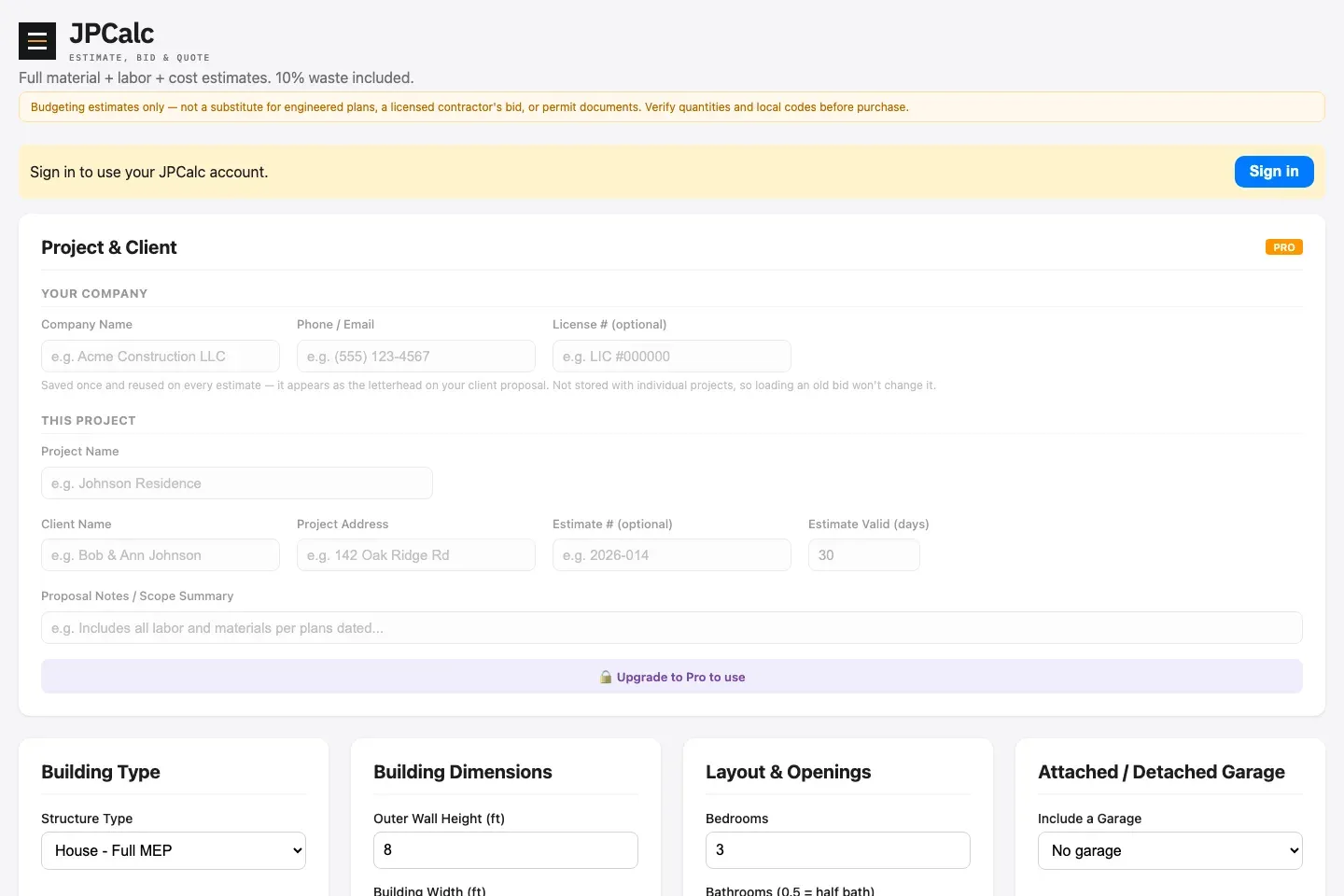This screenshot has width=1344, height=896.
Task: Open the hamburger menu icon
Action: 37,41
